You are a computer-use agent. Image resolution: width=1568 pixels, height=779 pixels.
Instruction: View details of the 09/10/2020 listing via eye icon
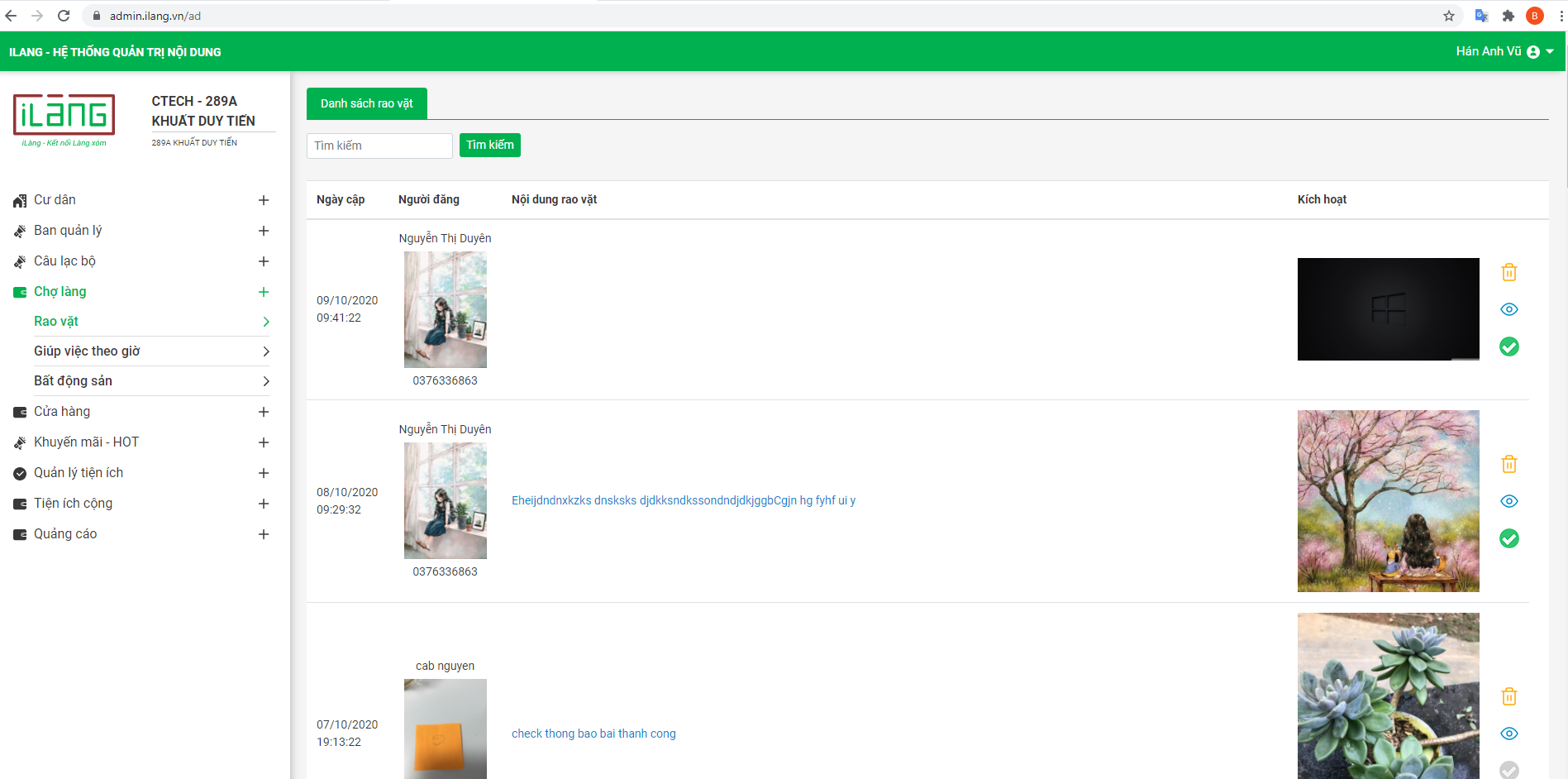[x=1508, y=309]
